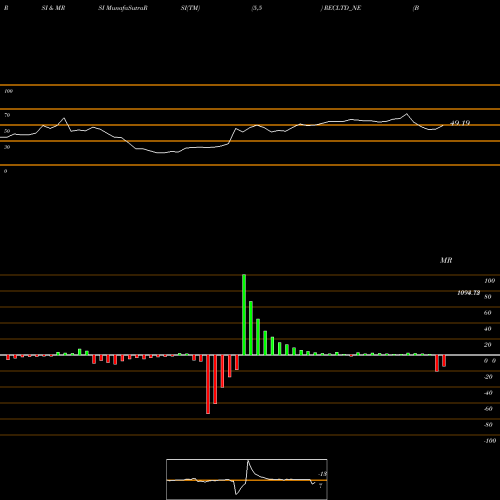The height and width of the screenshot is (500, 500).
Task: Click the longest red histogram bar
Action: pos(208,384)
